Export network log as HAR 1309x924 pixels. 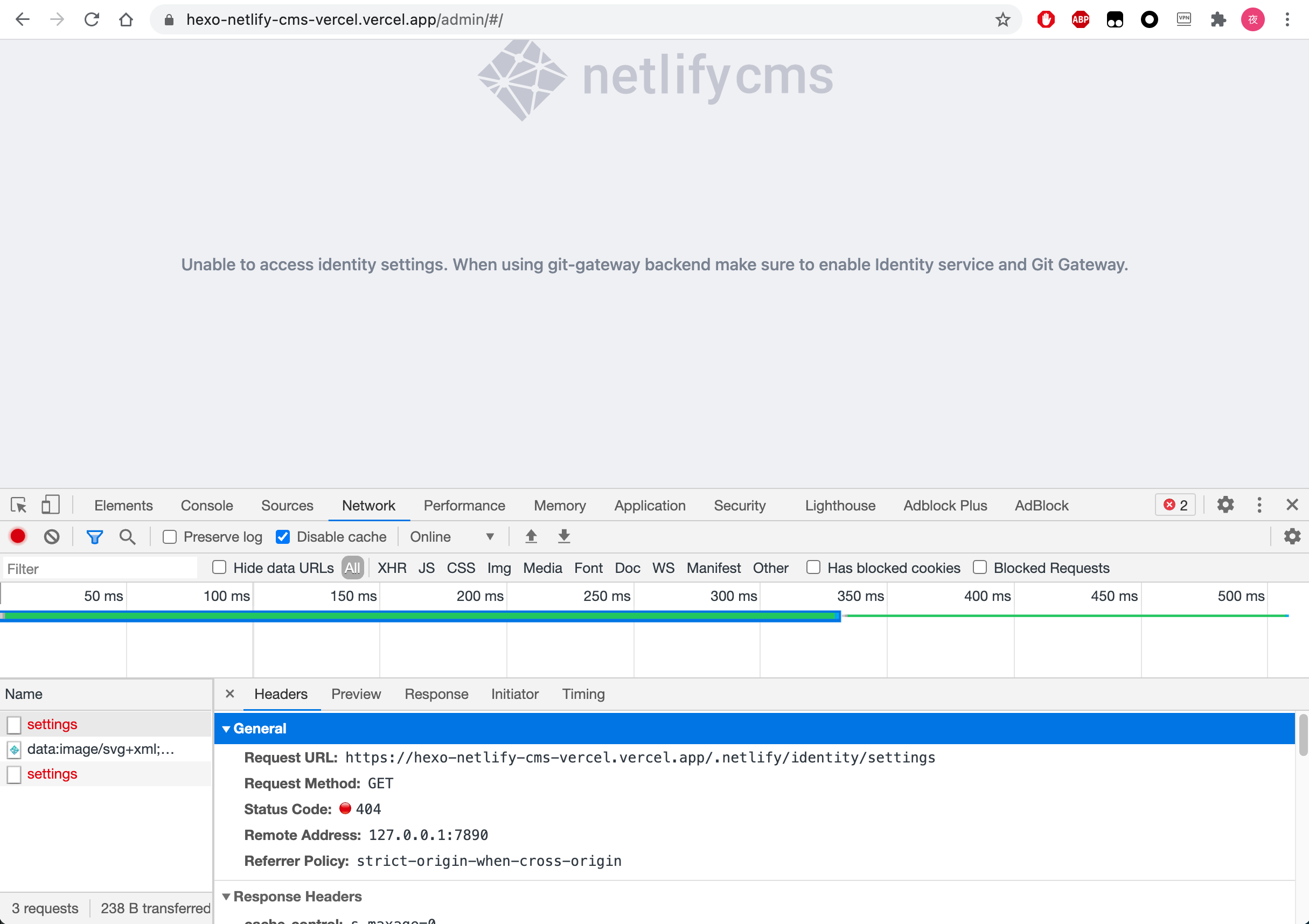(x=563, y=536)
